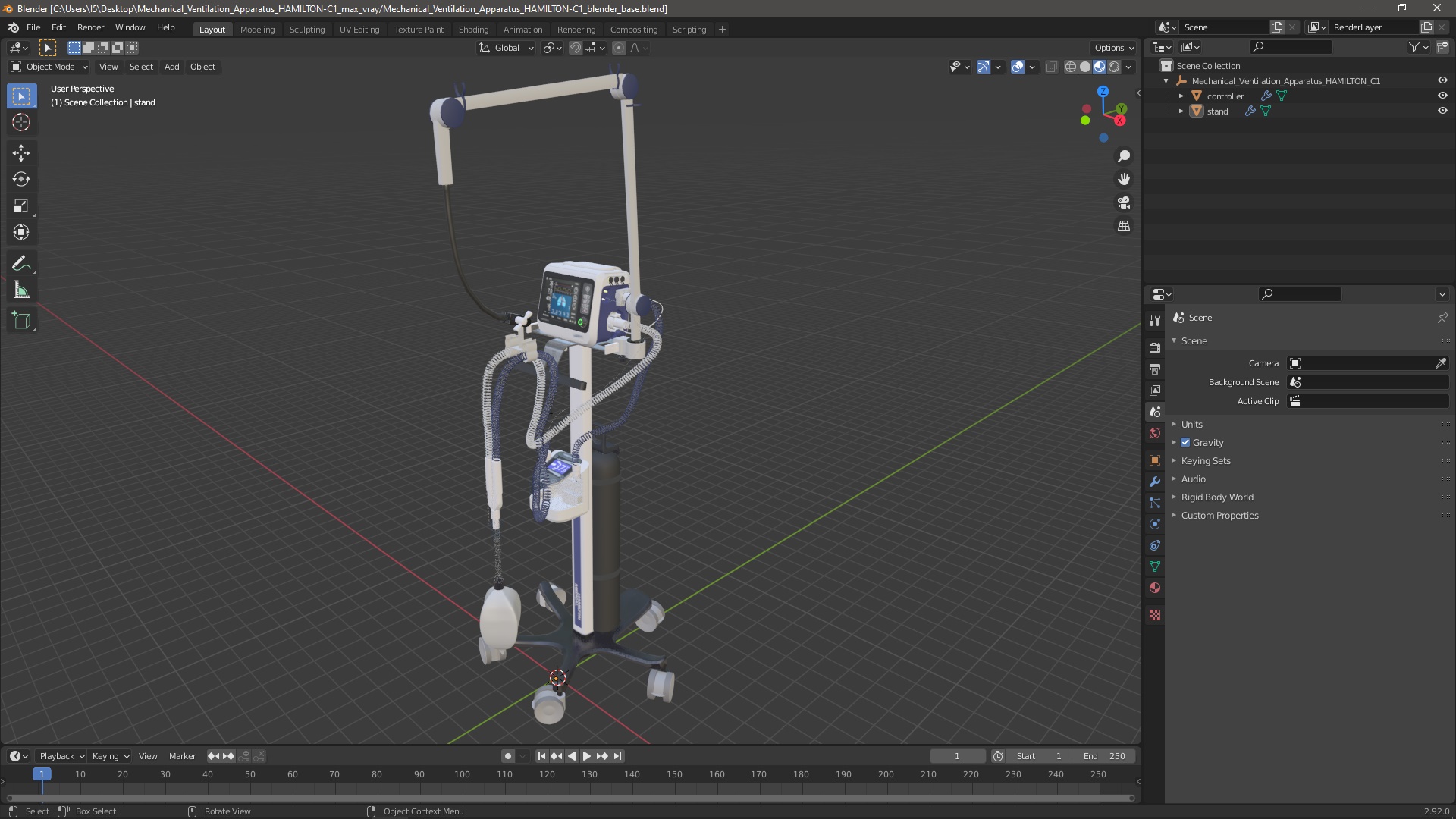Jump to the timeline end frame
Screen dimensions: 1456x819
point(618,756)
